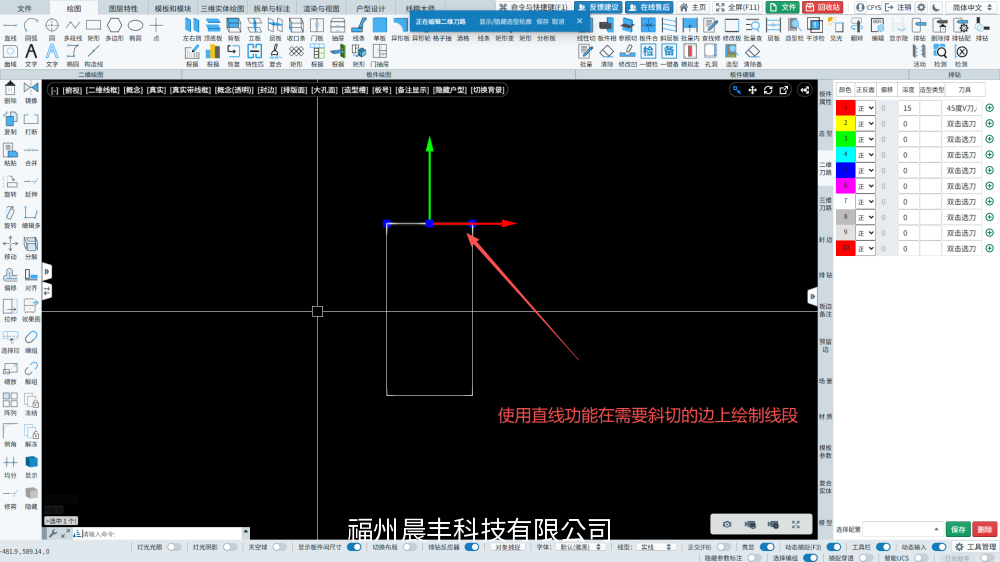Toggle 天空球 sky sphere switch
Image resolution: width=1000 pixels, height=562 pixels.
[279, 547]
